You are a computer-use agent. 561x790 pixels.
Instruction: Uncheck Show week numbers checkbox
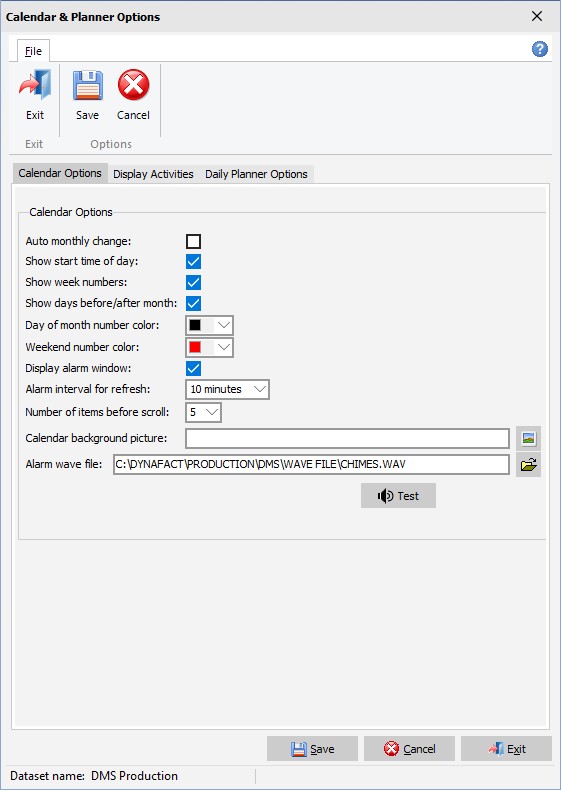194,283
